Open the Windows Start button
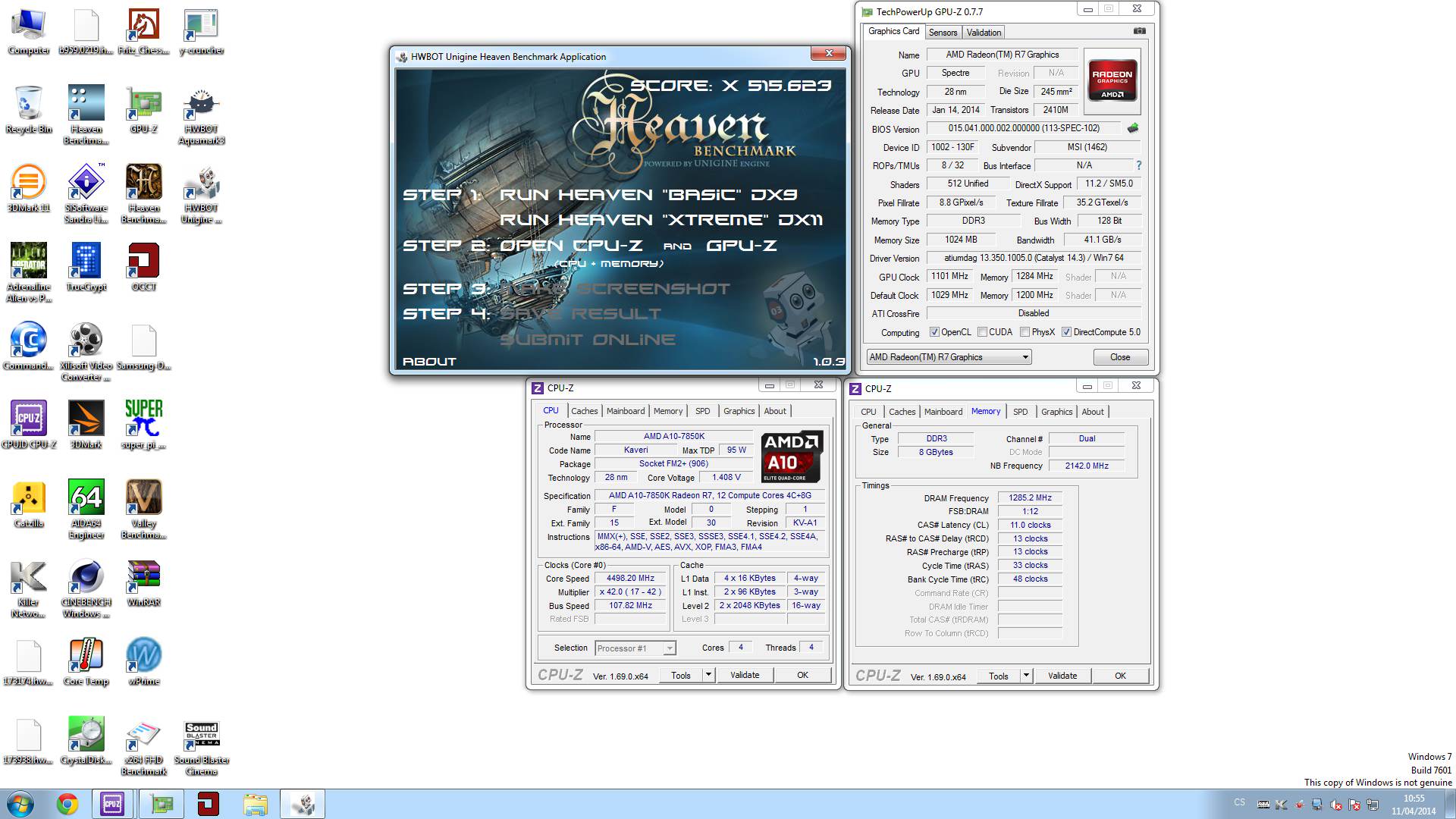This screenshot has width=1456, height=819. (x=20, y=804)
